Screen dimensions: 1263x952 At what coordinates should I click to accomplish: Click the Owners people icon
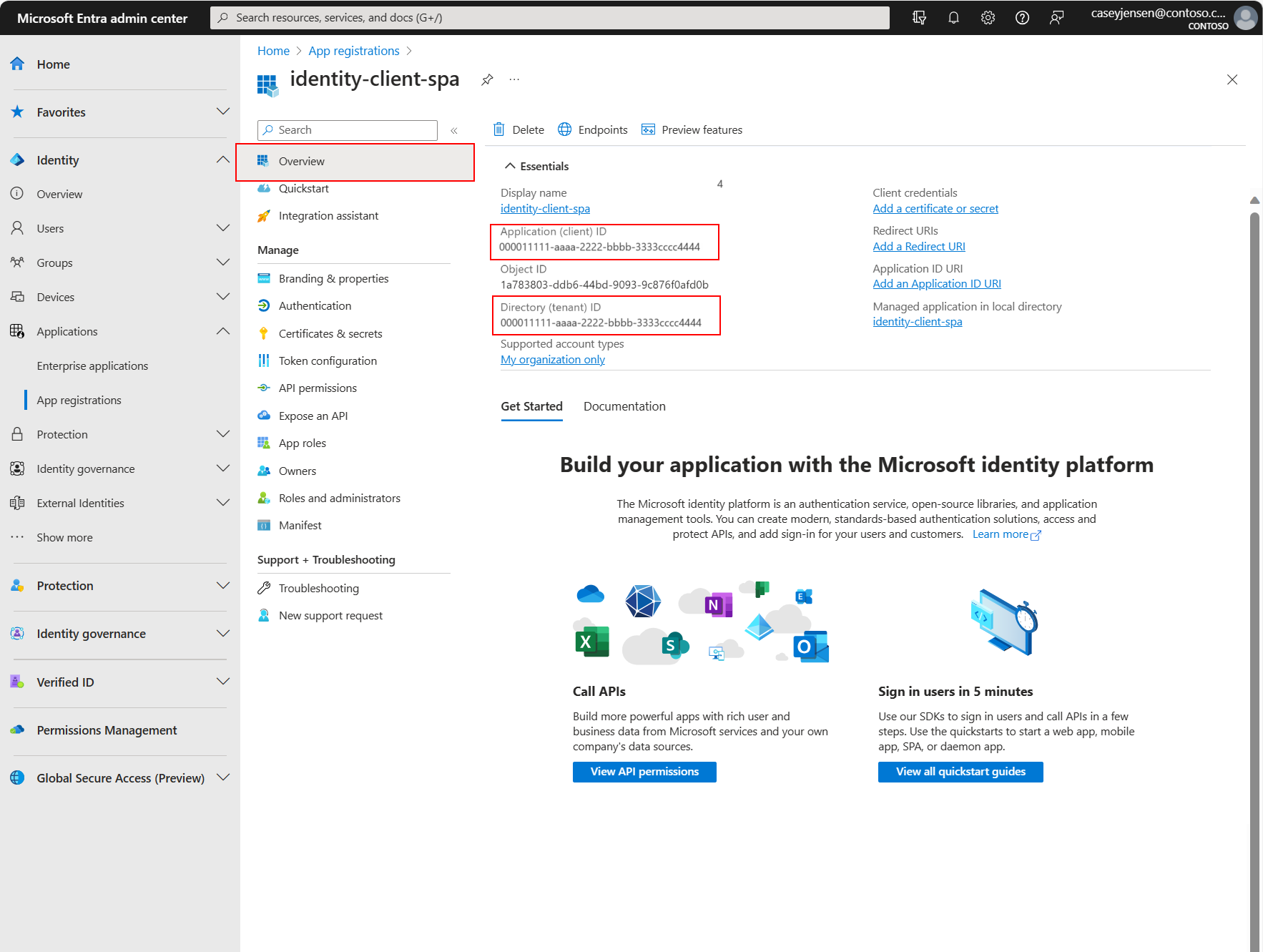click(264, 471)
